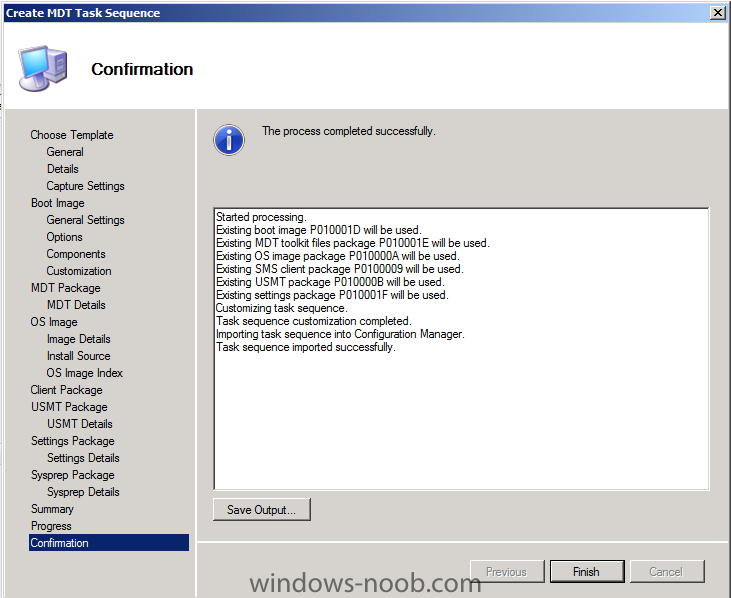Select the Progress step

tap(51, 526)
